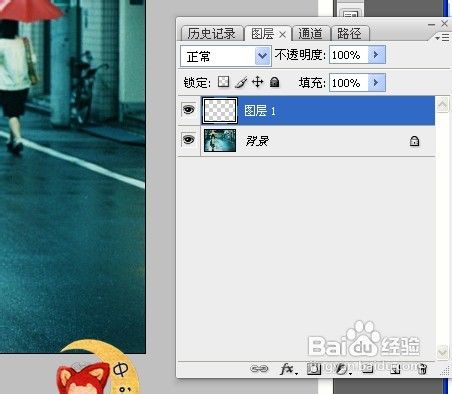Enable lock transparent pixels
Viewport: 452px width, 394px height.
coord(223,82)
